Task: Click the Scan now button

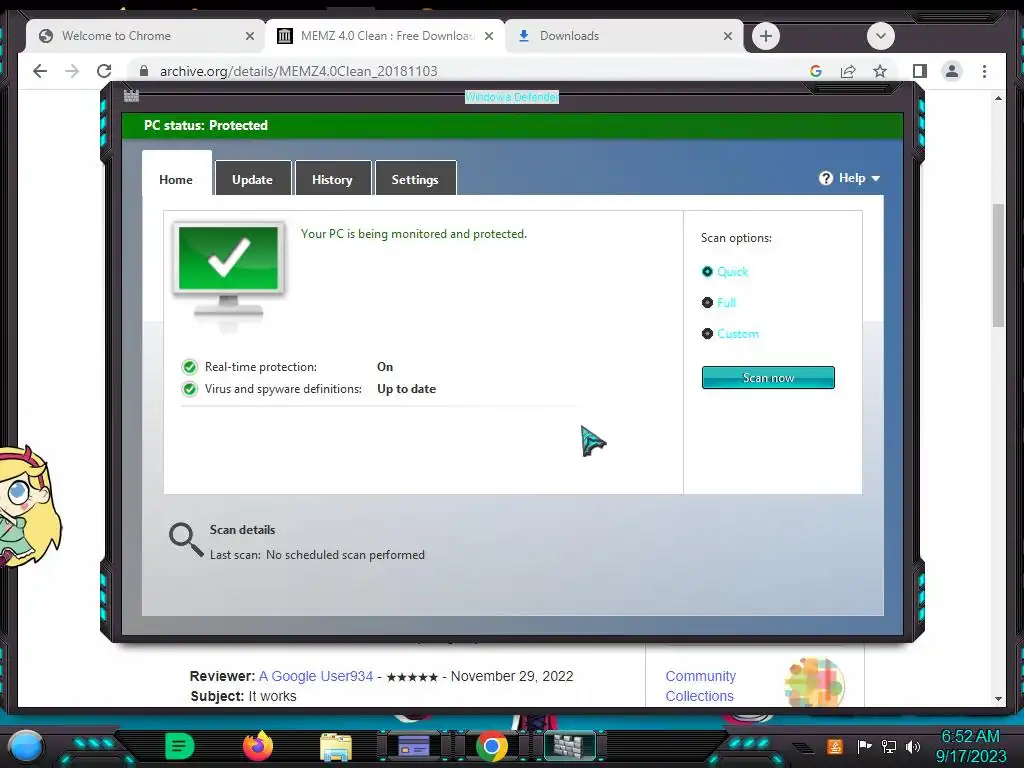Action: 768,377
